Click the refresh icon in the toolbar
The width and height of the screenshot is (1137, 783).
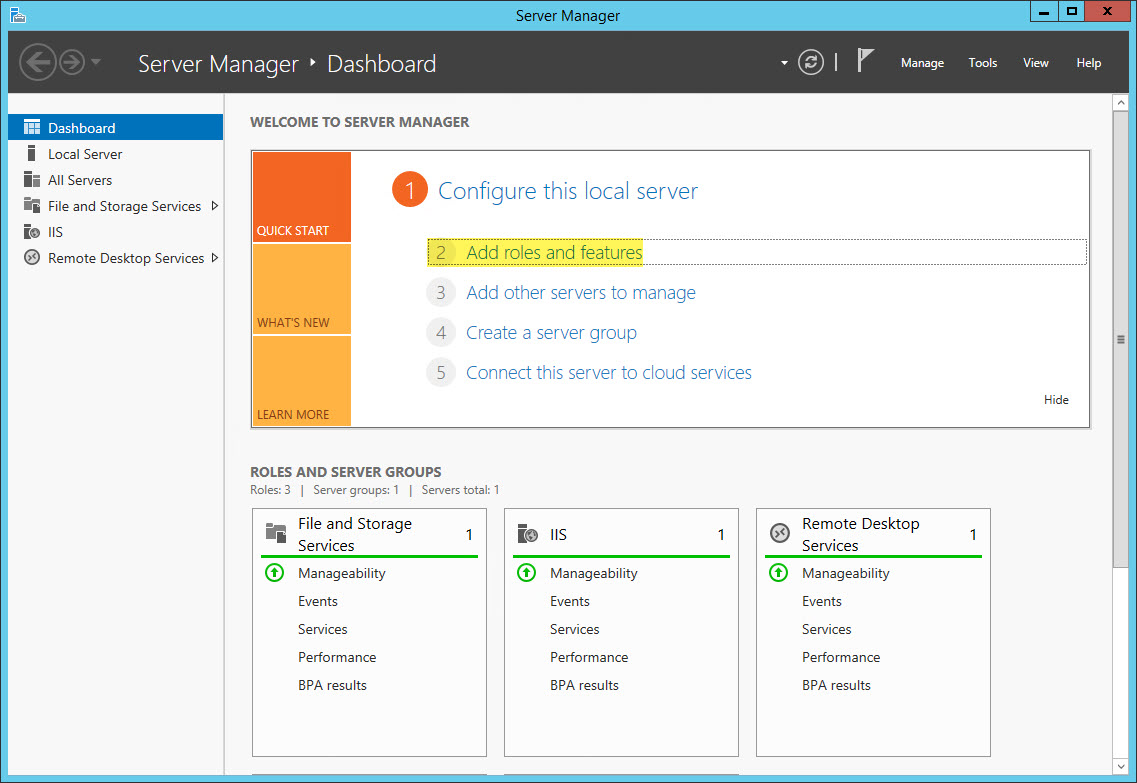(810, 61)
